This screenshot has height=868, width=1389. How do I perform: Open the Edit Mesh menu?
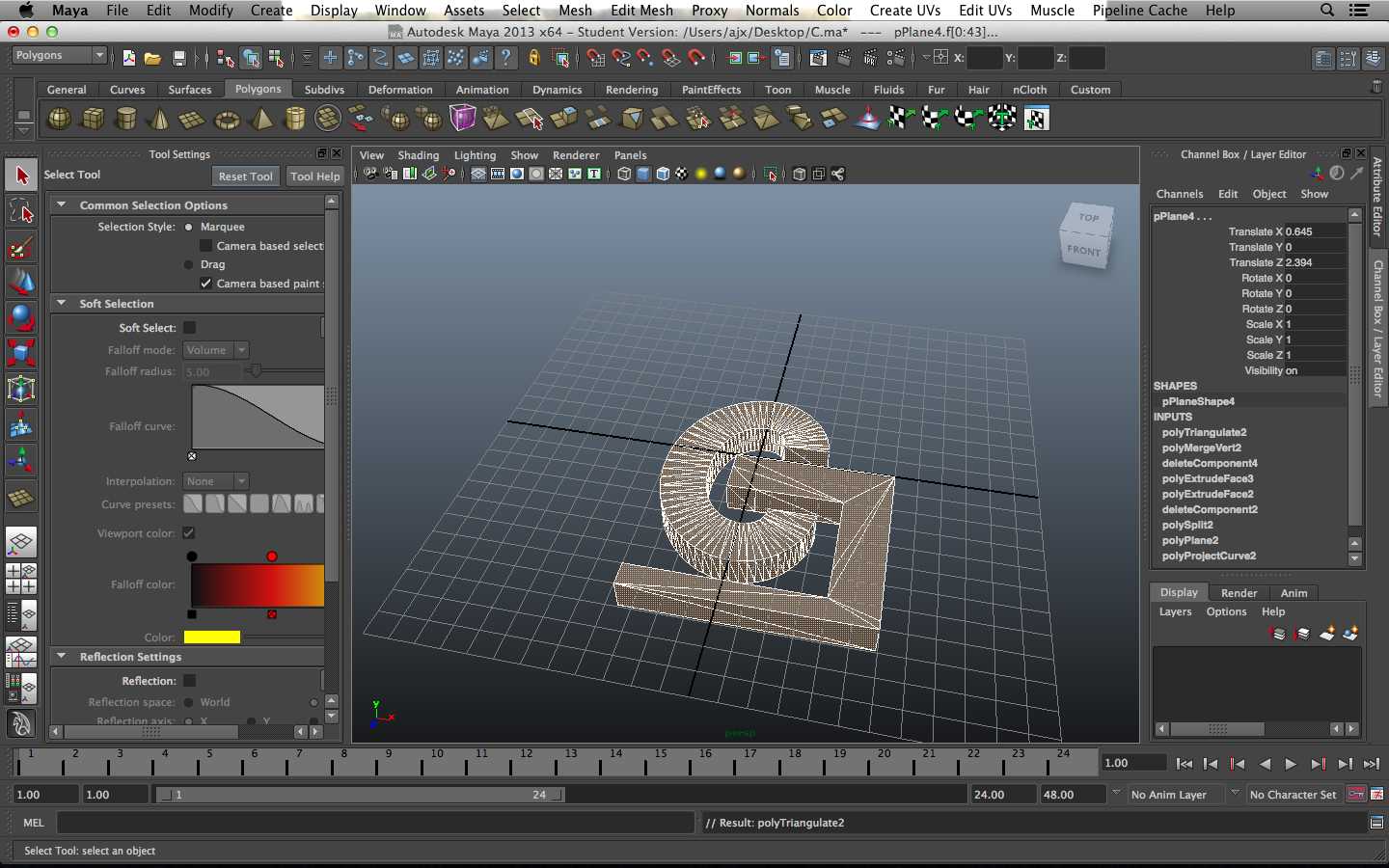tap(641, 11)
